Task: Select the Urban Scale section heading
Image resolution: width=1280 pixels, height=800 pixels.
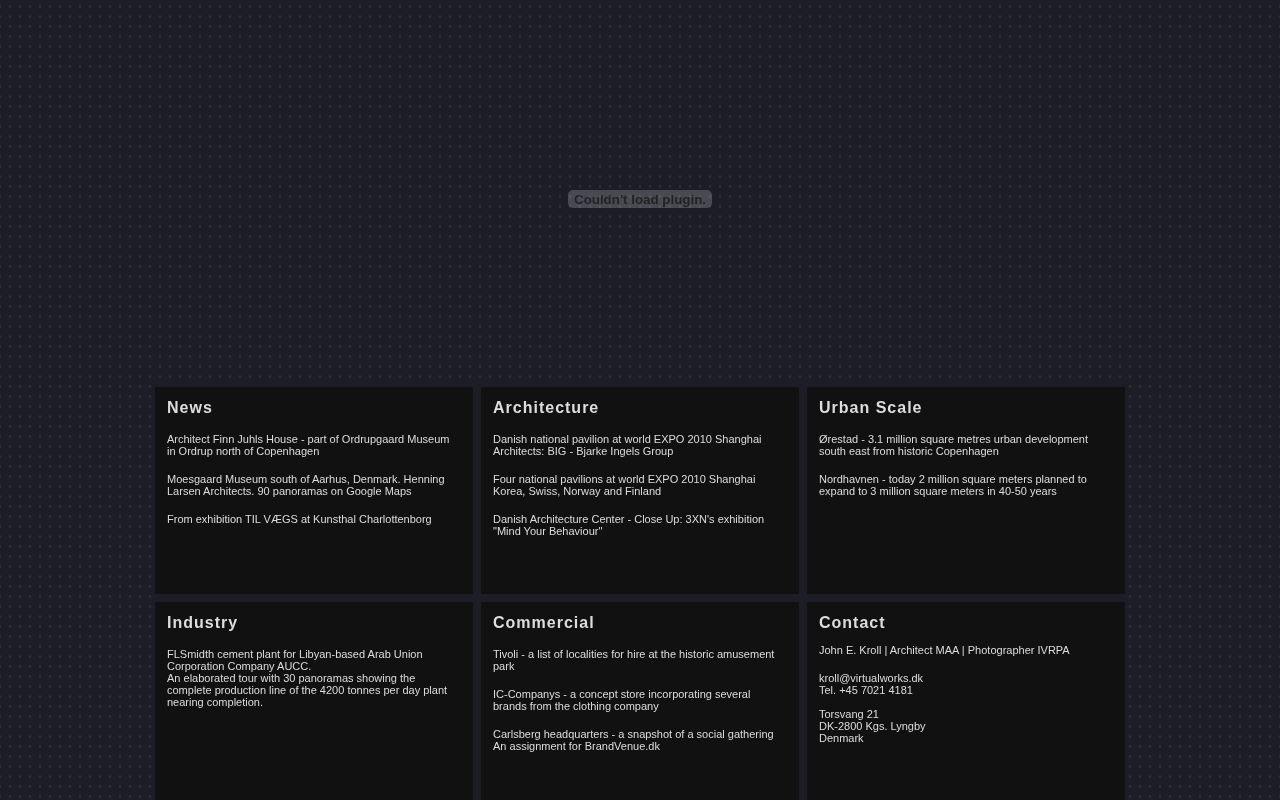Action: click(x=870, y=407)
